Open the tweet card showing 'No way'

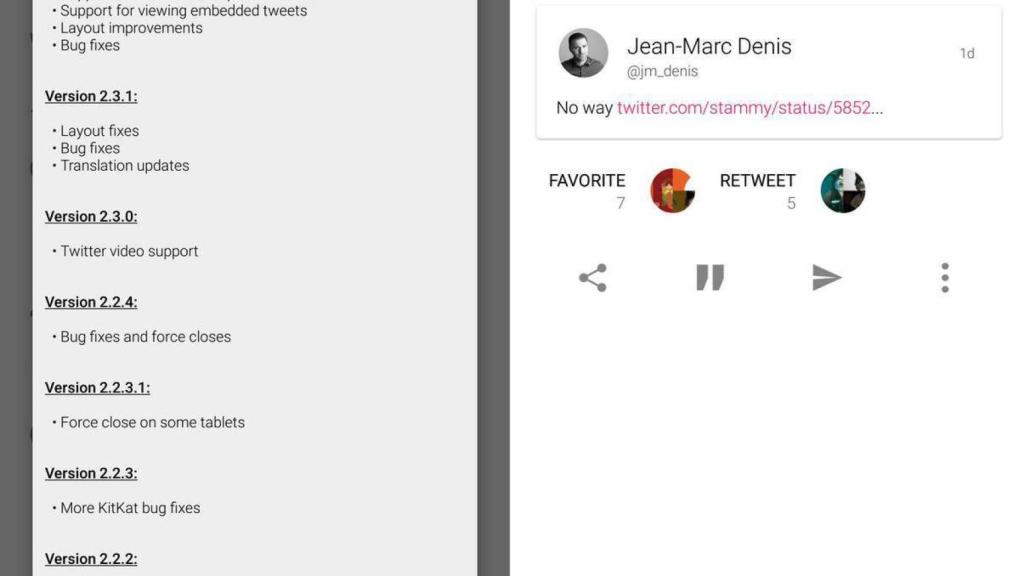point(770,72)
